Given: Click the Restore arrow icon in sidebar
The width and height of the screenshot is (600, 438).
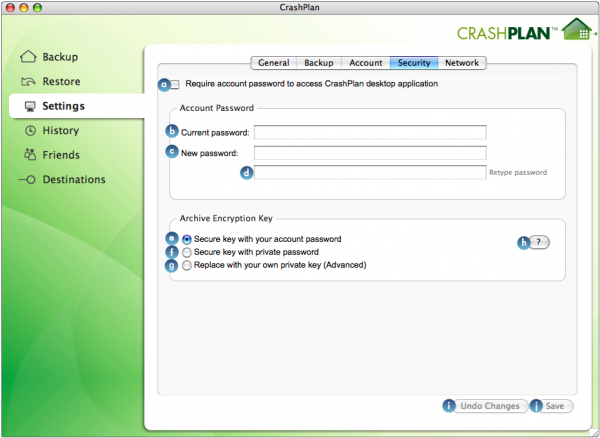Looking at the screenshot, I should click(28, 81).
